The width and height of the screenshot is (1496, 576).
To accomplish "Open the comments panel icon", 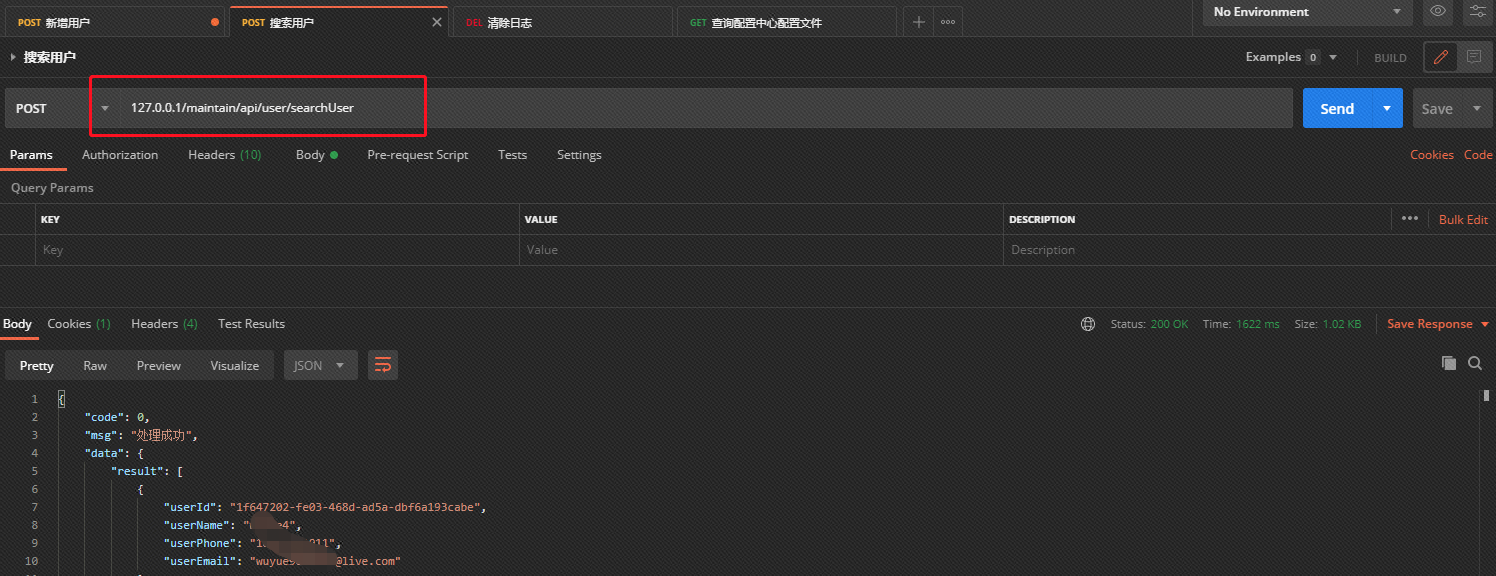I will pos(1476,57).
